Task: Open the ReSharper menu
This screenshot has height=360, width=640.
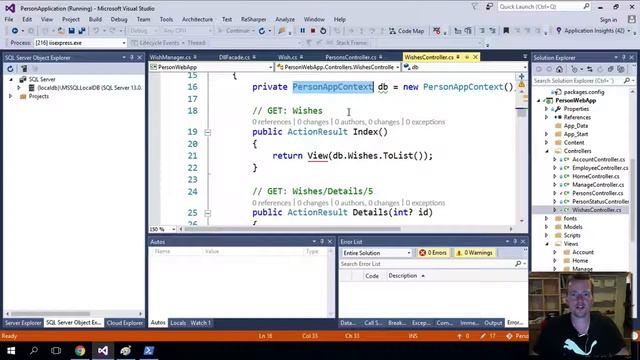Action: pyautogui.click(x=253, y=19)
